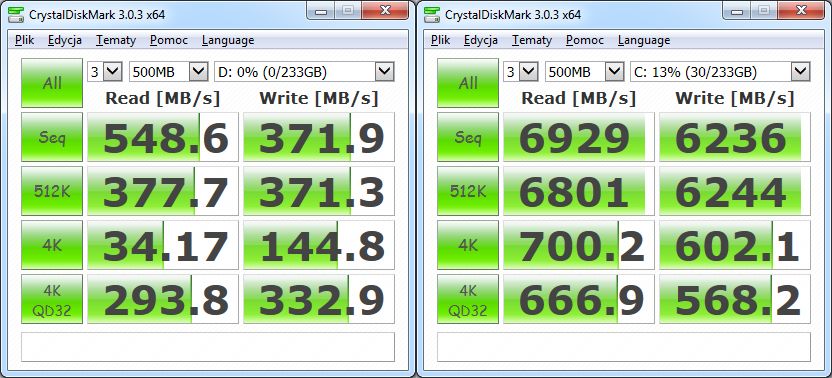Click the 371.3 512K write result
The width and height of the screenshot is (832, 378).
(319, 191)
